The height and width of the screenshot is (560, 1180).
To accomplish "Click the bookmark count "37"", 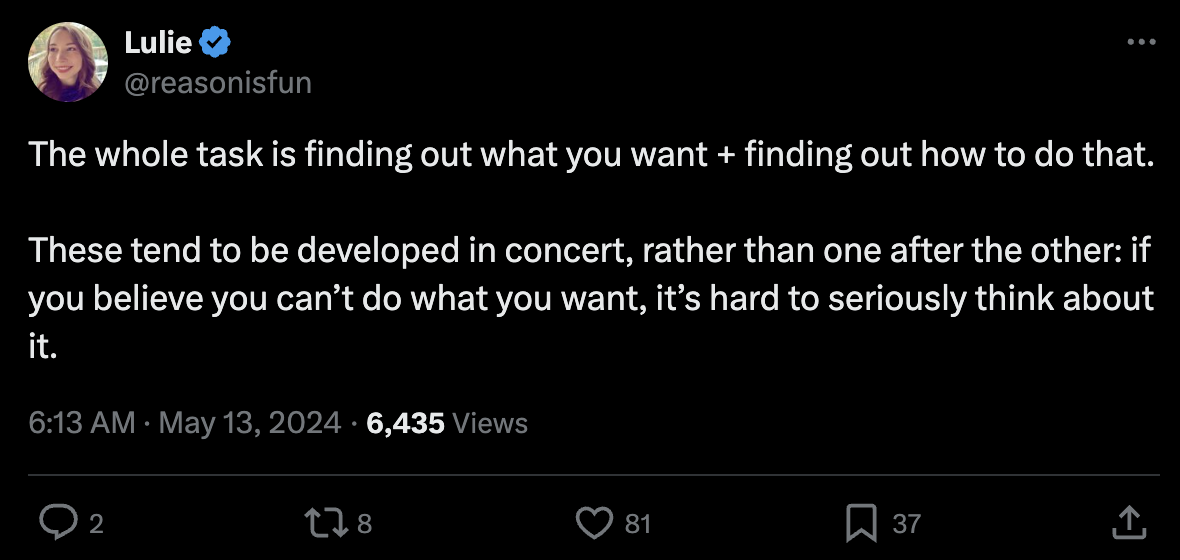I will point(906,523).
